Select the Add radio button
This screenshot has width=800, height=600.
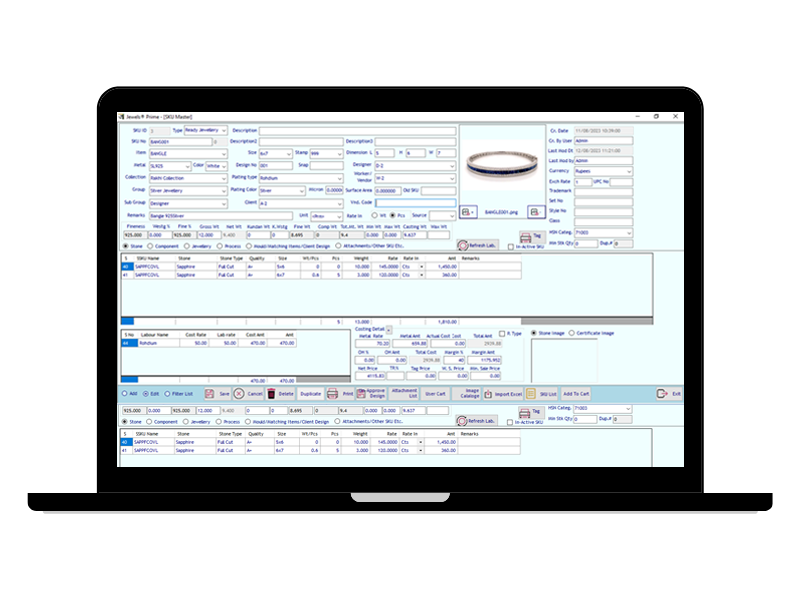124,394
